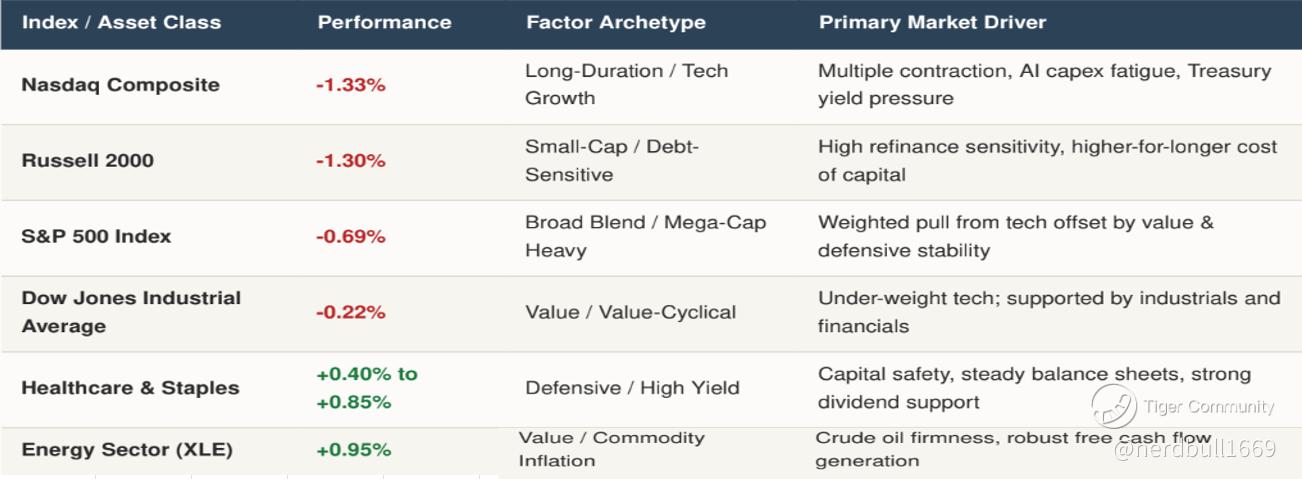Select the Long-Duration / Tech Growth cell

click(627, 84)
